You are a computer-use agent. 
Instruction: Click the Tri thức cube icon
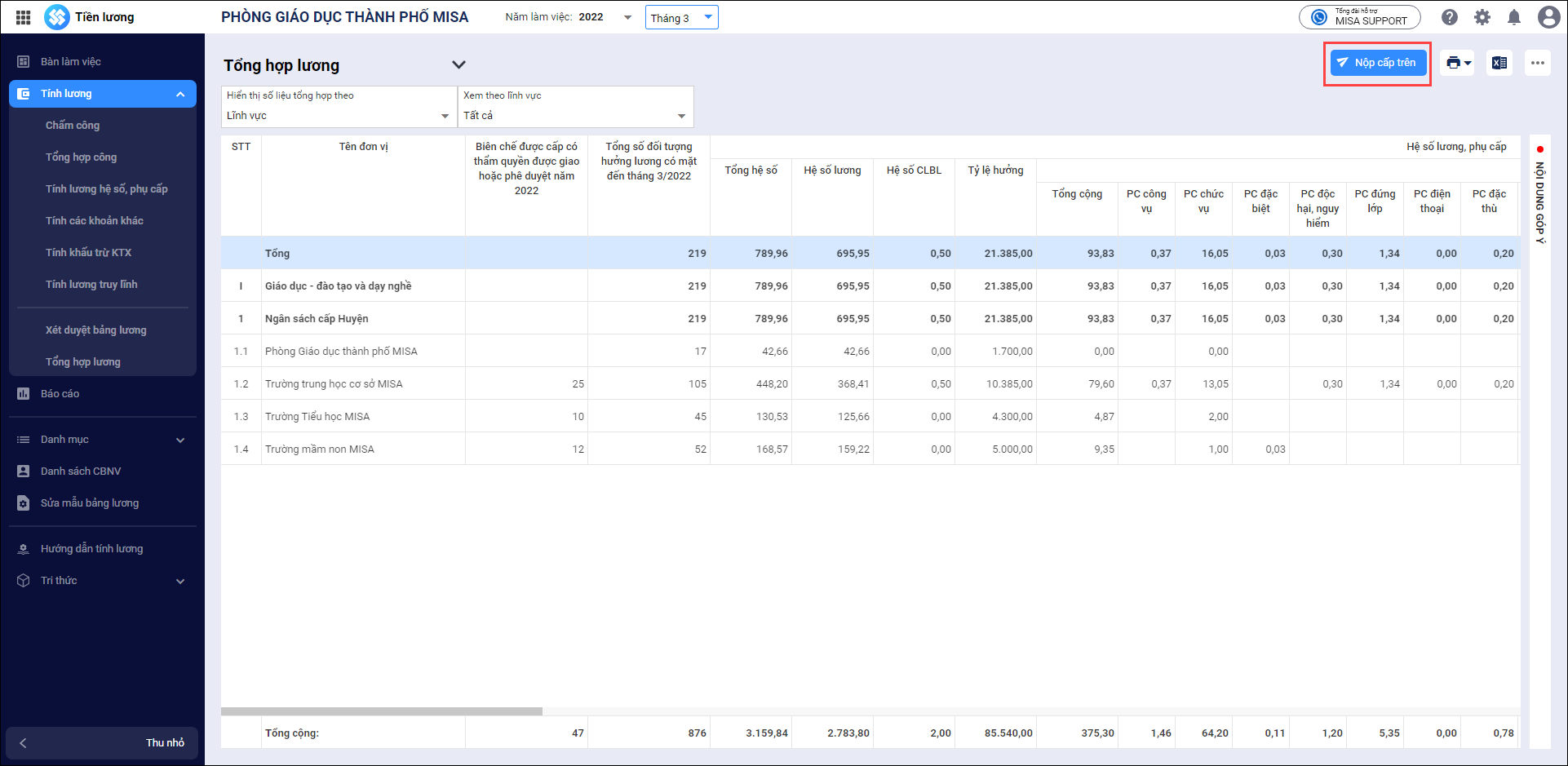click(x=24, y=580)
